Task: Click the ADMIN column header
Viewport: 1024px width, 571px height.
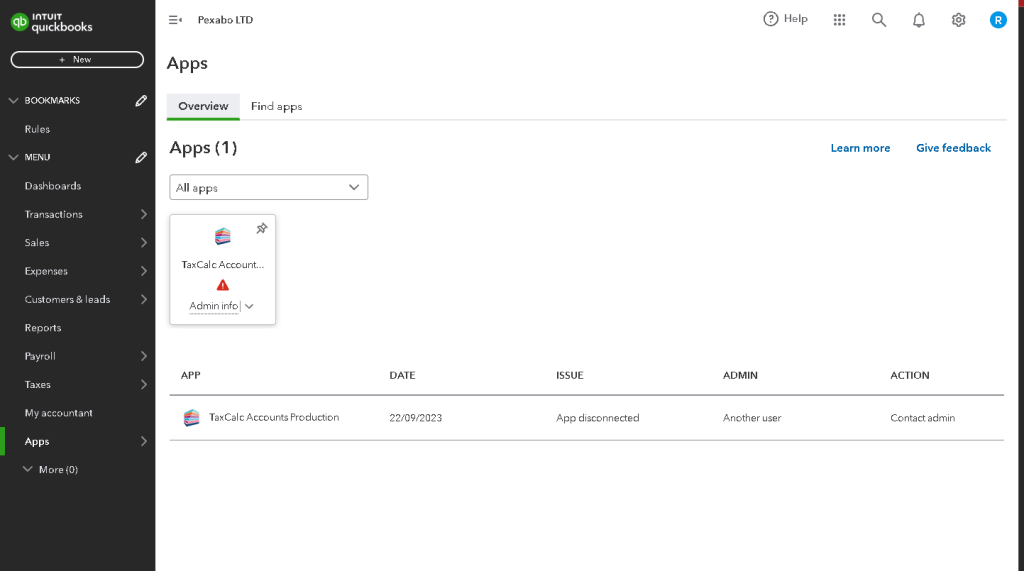Action: click(740, 376)
